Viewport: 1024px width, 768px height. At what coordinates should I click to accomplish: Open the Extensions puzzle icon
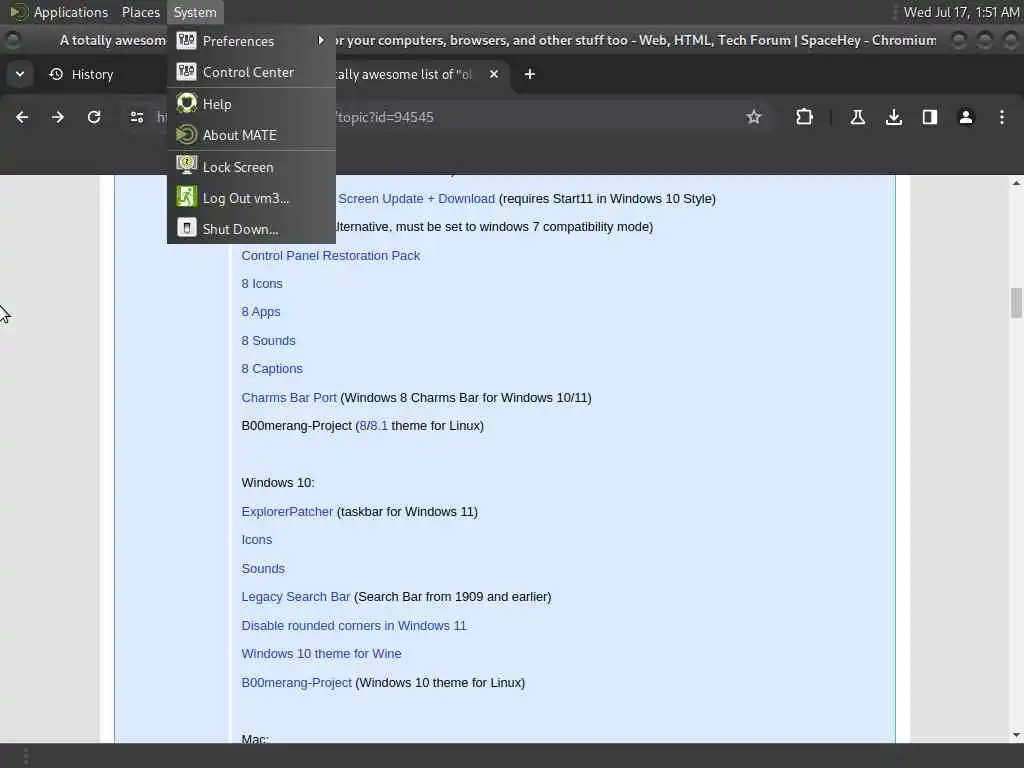coord(804,117)
